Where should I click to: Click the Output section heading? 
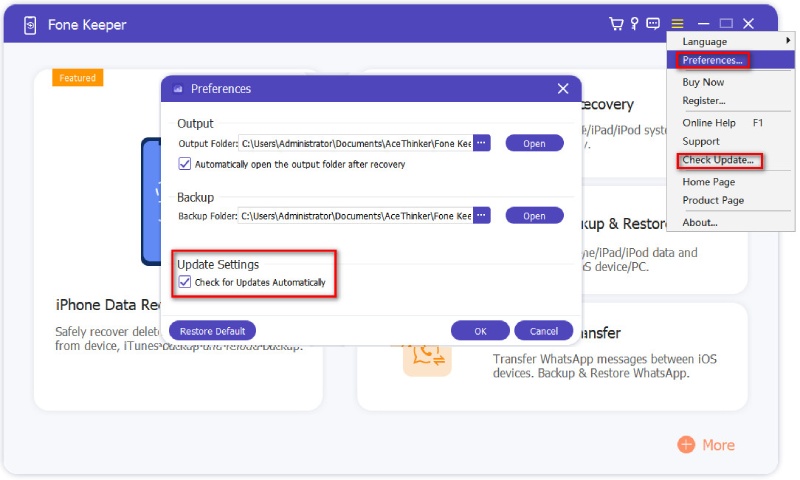[x=195, y=123]
